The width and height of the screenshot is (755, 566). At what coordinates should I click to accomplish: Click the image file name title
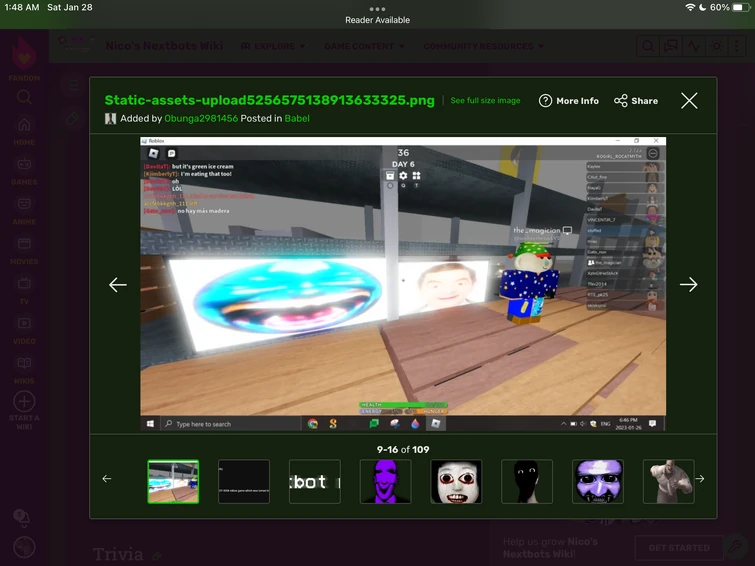270,100
